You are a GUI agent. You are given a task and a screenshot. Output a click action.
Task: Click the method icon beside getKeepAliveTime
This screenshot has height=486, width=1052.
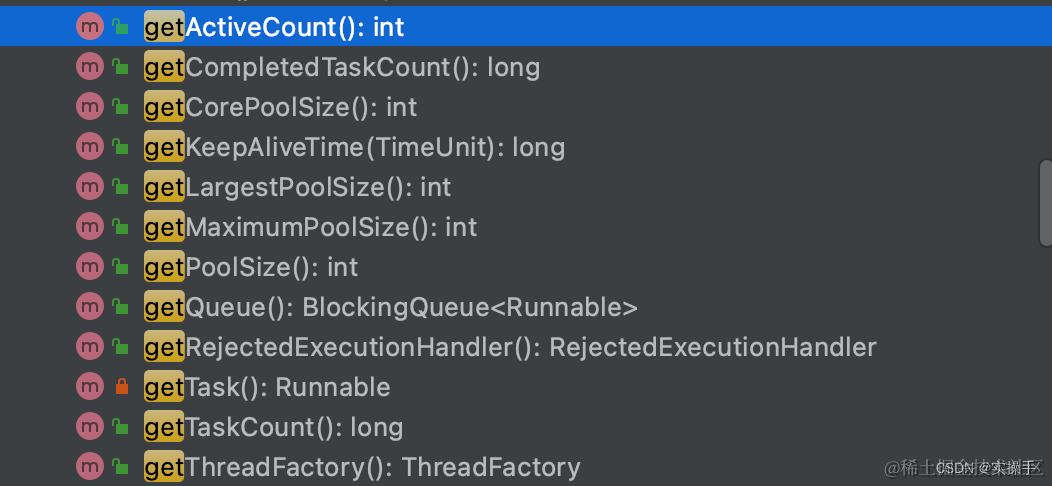click(90, 147)
